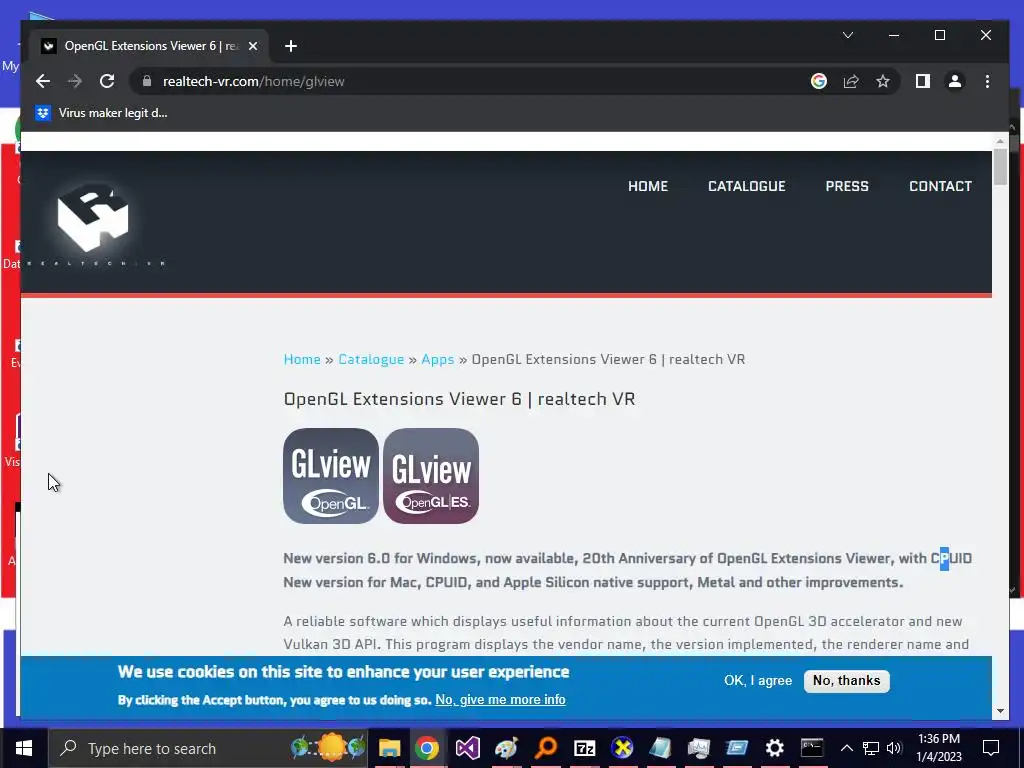Reload the current page
The image size is (1024, 768).
(107, 81)
